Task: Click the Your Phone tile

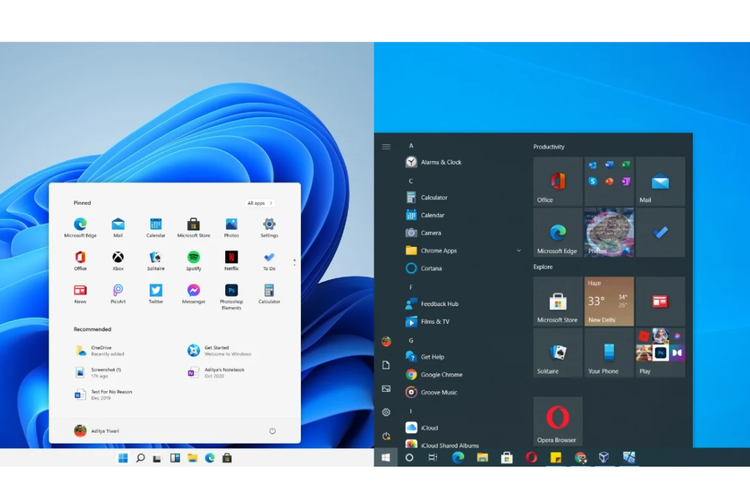Action: (x=609, y=353)
